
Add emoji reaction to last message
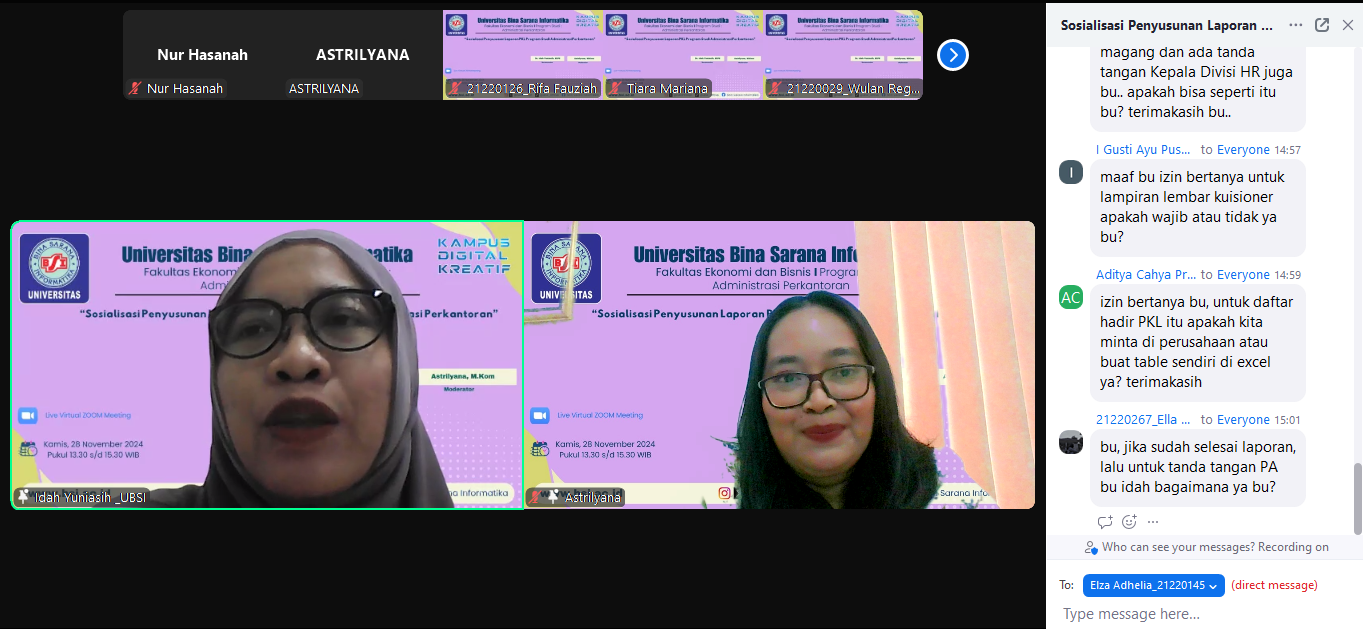(1129, 521)
